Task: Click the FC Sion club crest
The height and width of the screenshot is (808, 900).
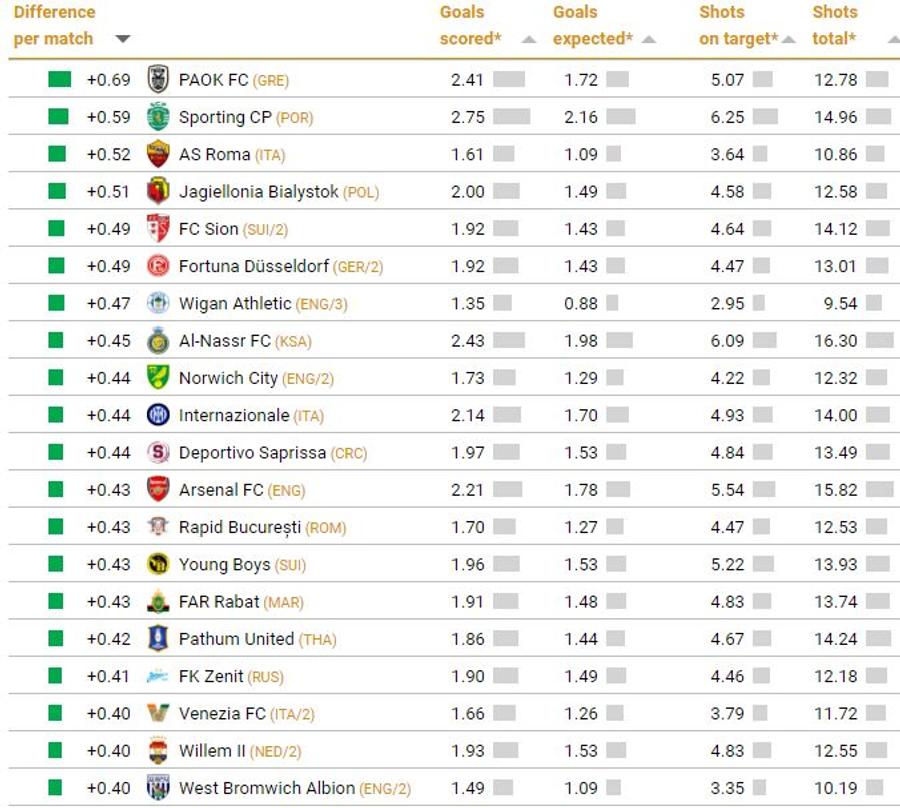Action: (158, 228)
